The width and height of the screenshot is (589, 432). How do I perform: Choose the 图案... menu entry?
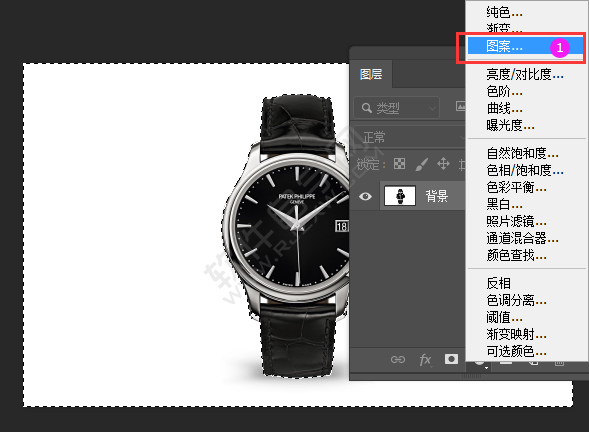[x=504, y=47]
